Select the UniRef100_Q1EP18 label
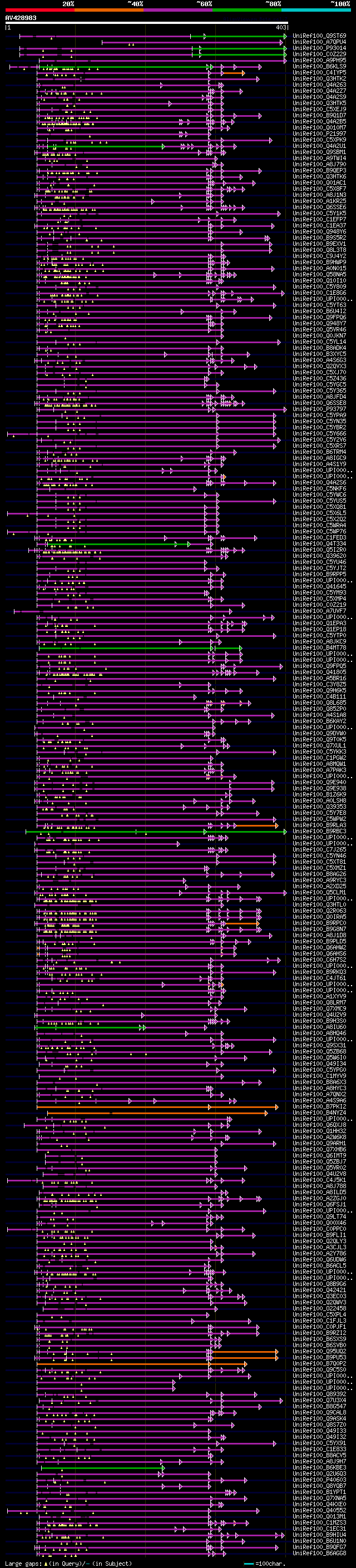This screenshot has height=1568, width=356. [x=319, y=630]
